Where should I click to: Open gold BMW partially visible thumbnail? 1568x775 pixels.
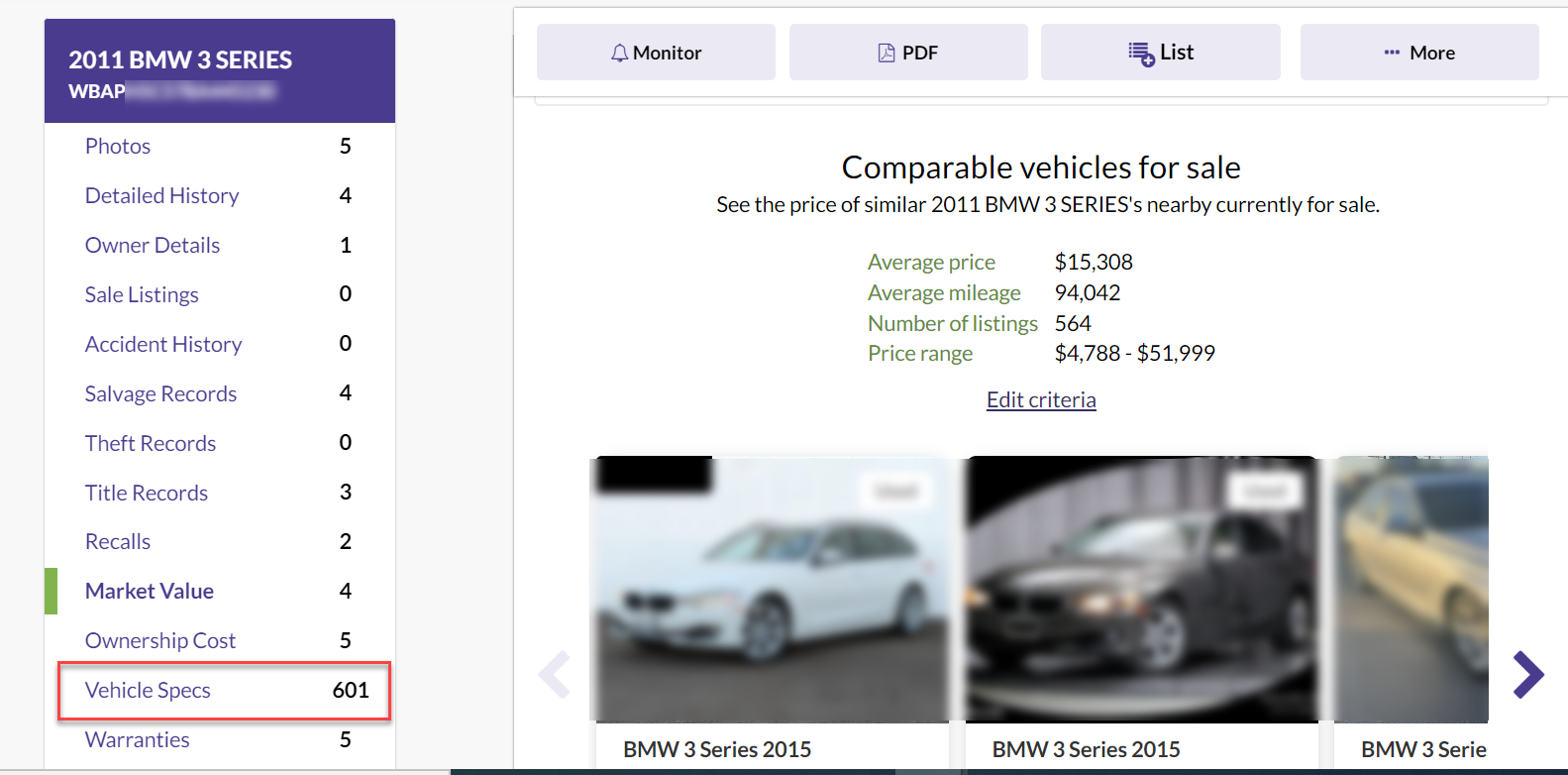point(1411,589)
